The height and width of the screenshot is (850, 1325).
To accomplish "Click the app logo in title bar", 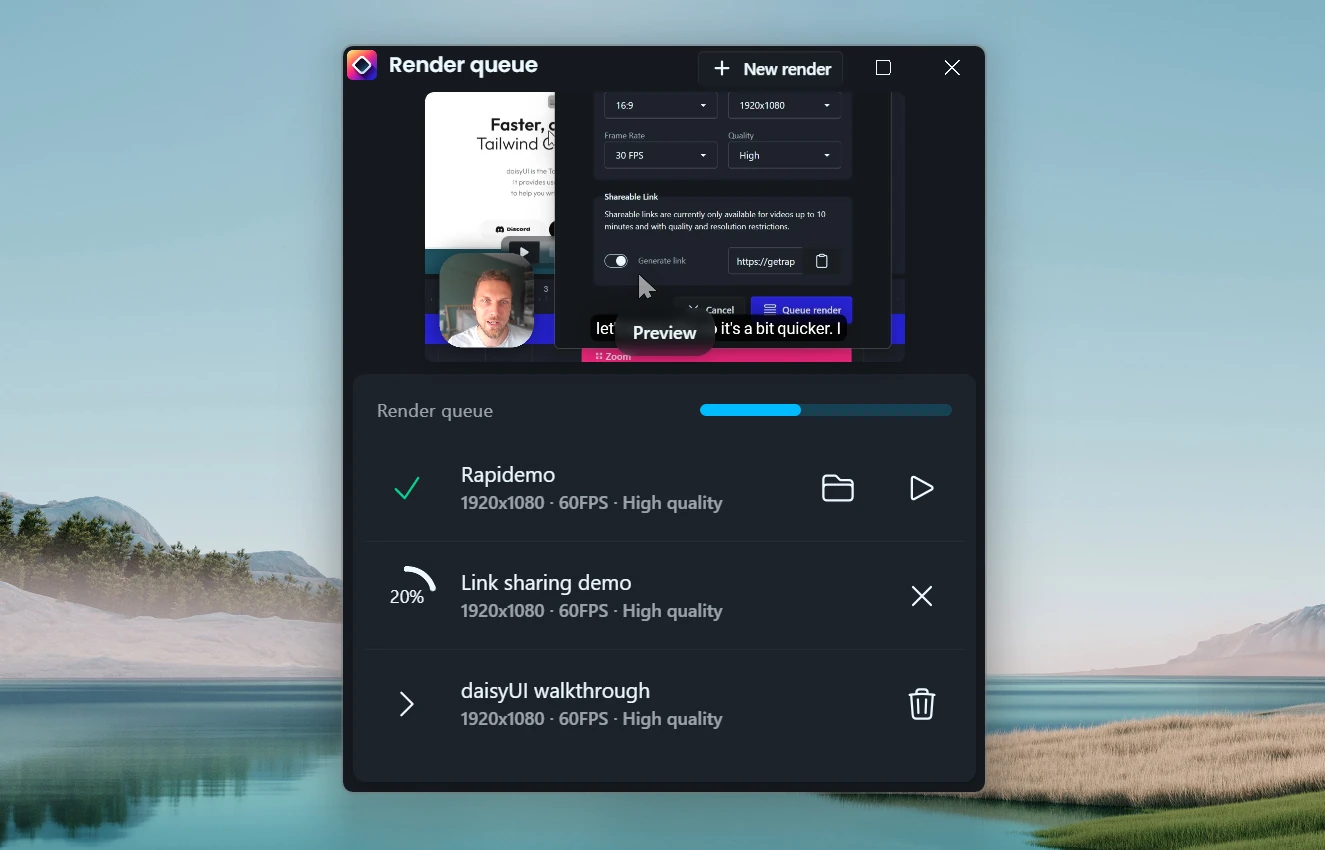I will (x=362, y=66).
